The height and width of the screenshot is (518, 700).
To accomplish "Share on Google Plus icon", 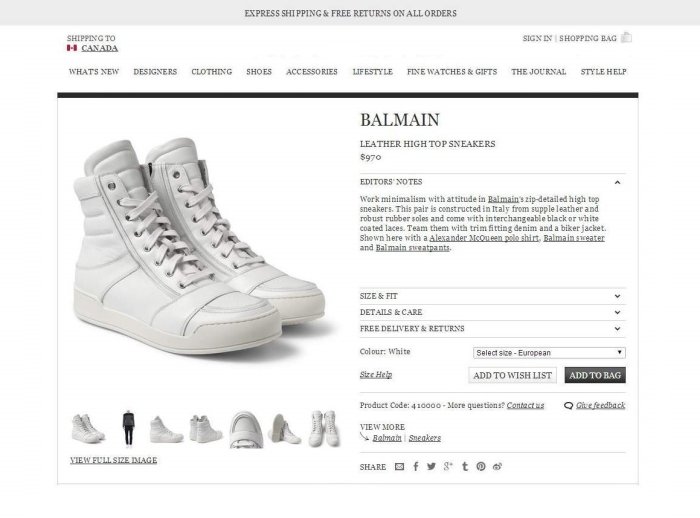I will pyautogui.click(x=449, y=466).
